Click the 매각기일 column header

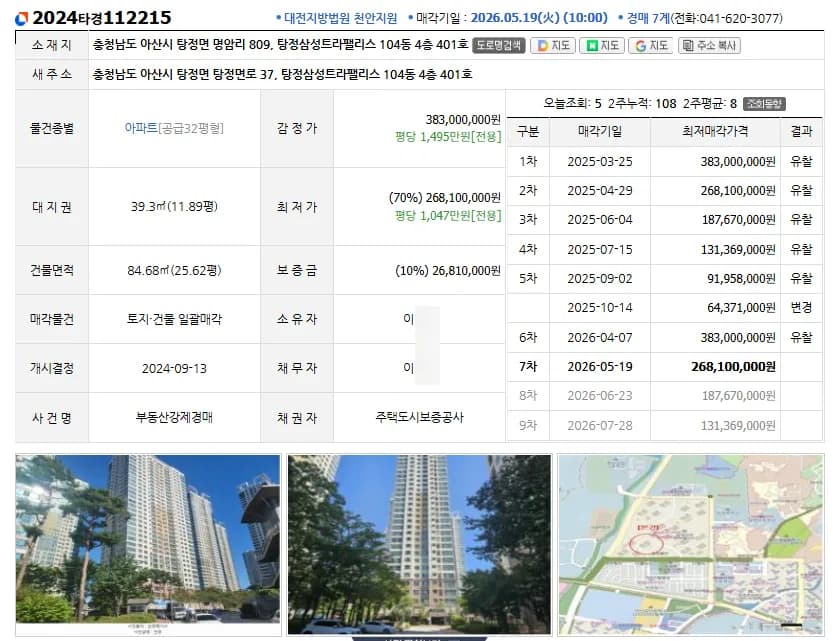pos(600,131)
